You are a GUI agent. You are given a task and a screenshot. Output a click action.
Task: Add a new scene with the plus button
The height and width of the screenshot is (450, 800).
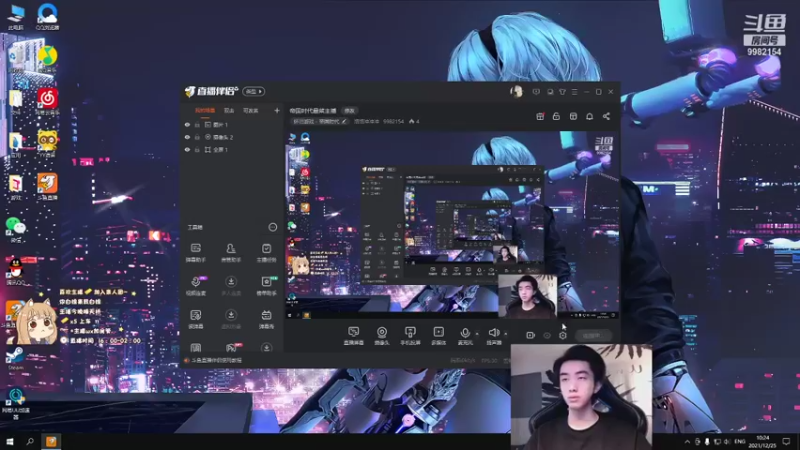coord(277,110)
